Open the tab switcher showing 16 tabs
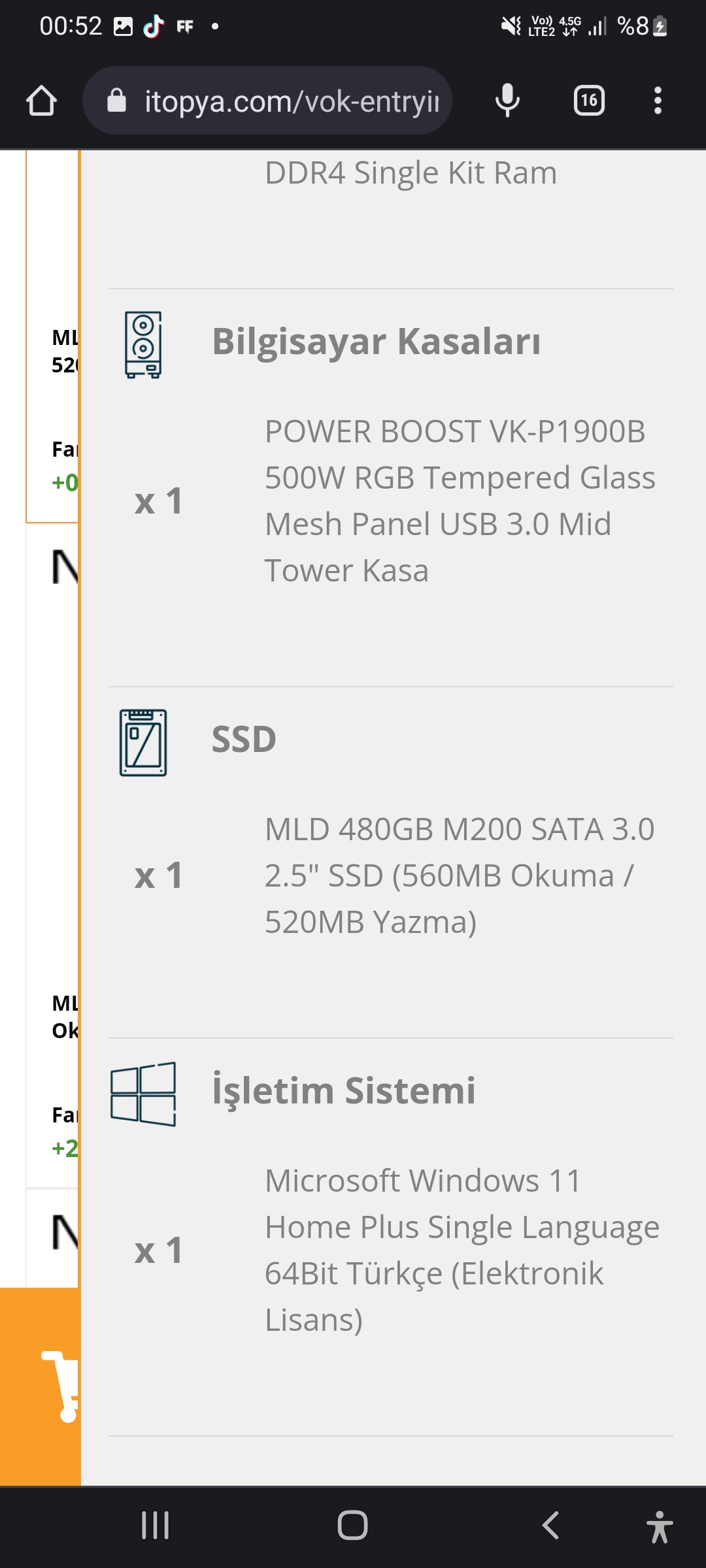The height and width of the screenshot is (1568, 706). tap(589, 101)
